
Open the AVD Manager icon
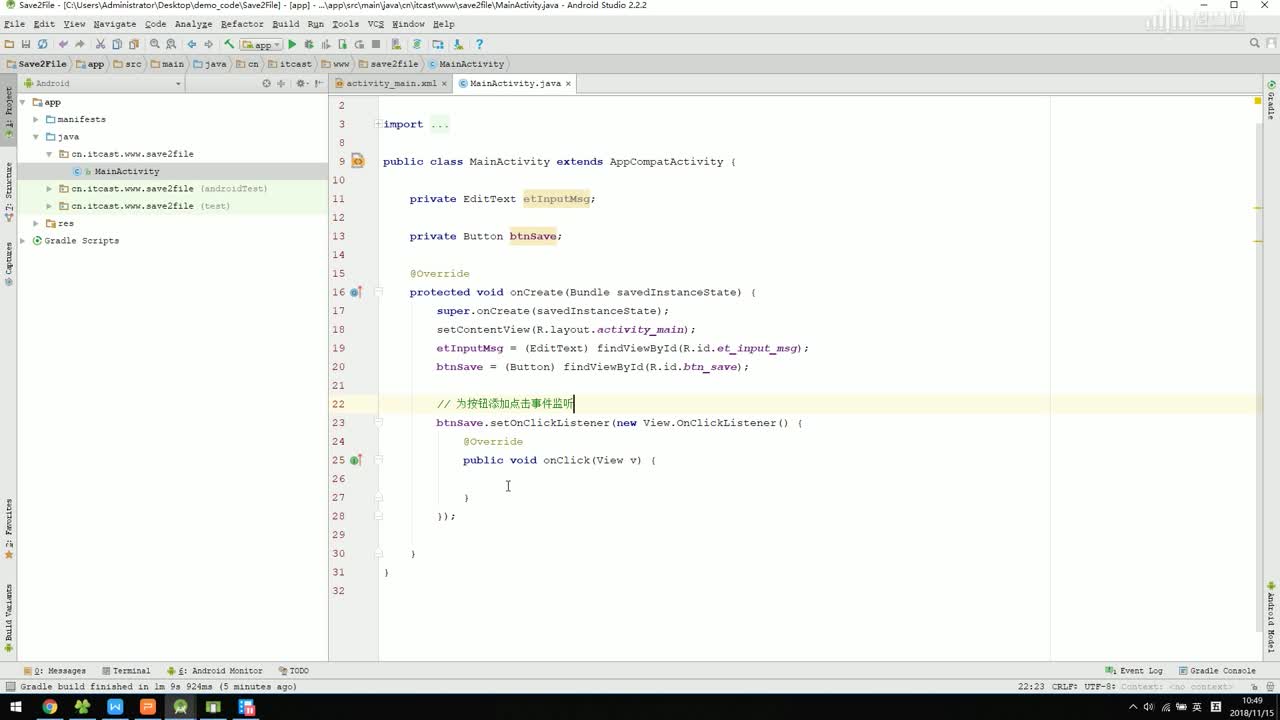click(x=396, y=44)
